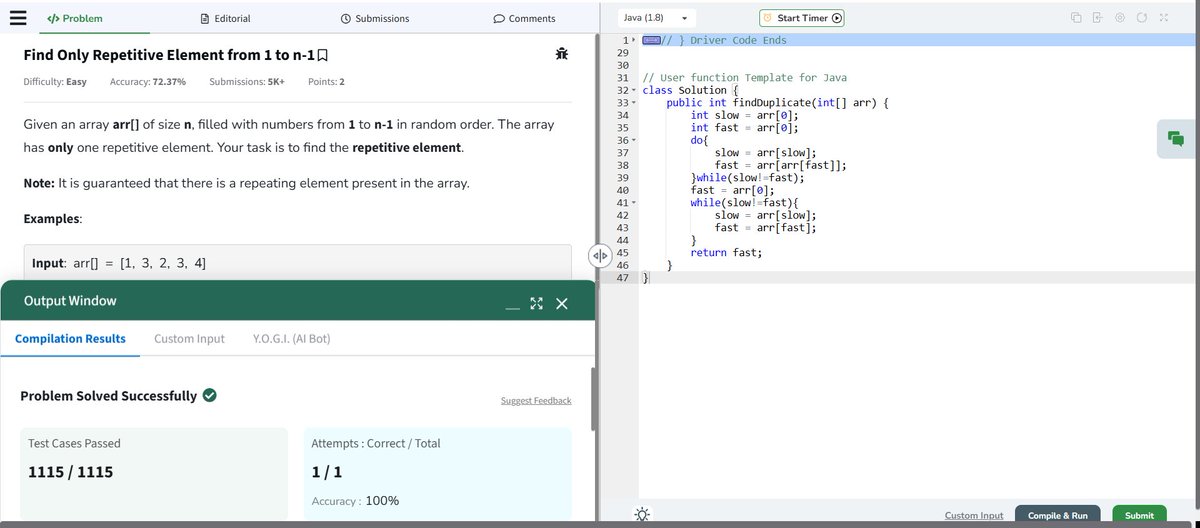Click the green success checkmark icon

coord(210,395)
